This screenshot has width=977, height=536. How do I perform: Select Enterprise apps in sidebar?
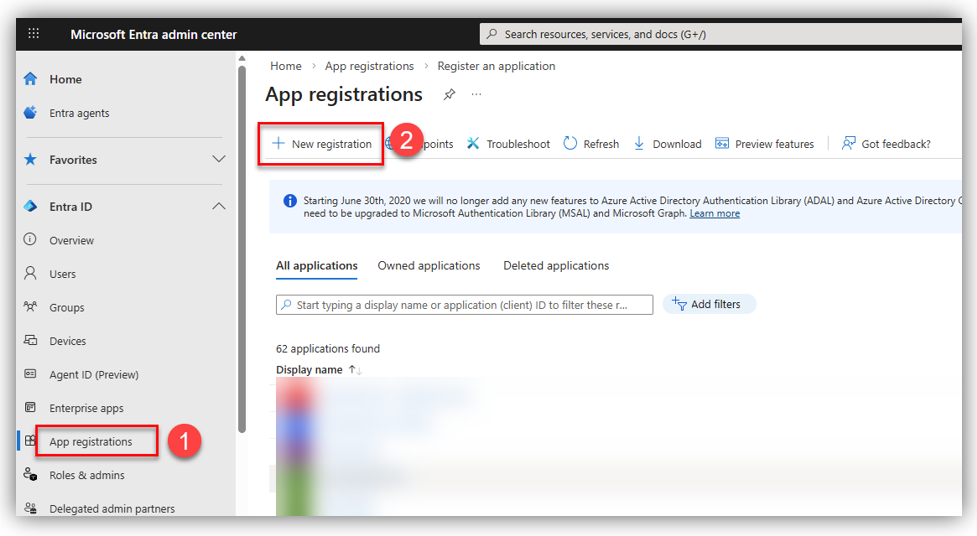[x=87, y=408]
